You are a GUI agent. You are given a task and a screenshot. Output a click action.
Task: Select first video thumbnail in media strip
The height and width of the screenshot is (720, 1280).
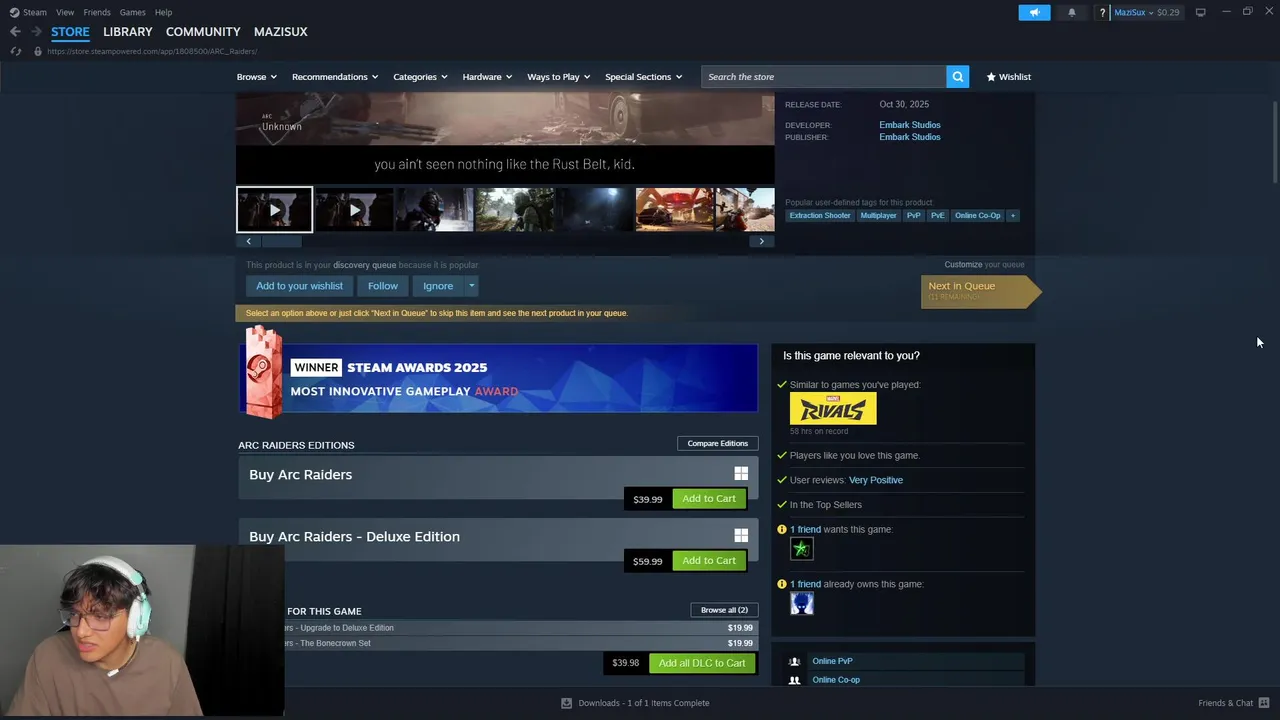[x=274, y=210]
